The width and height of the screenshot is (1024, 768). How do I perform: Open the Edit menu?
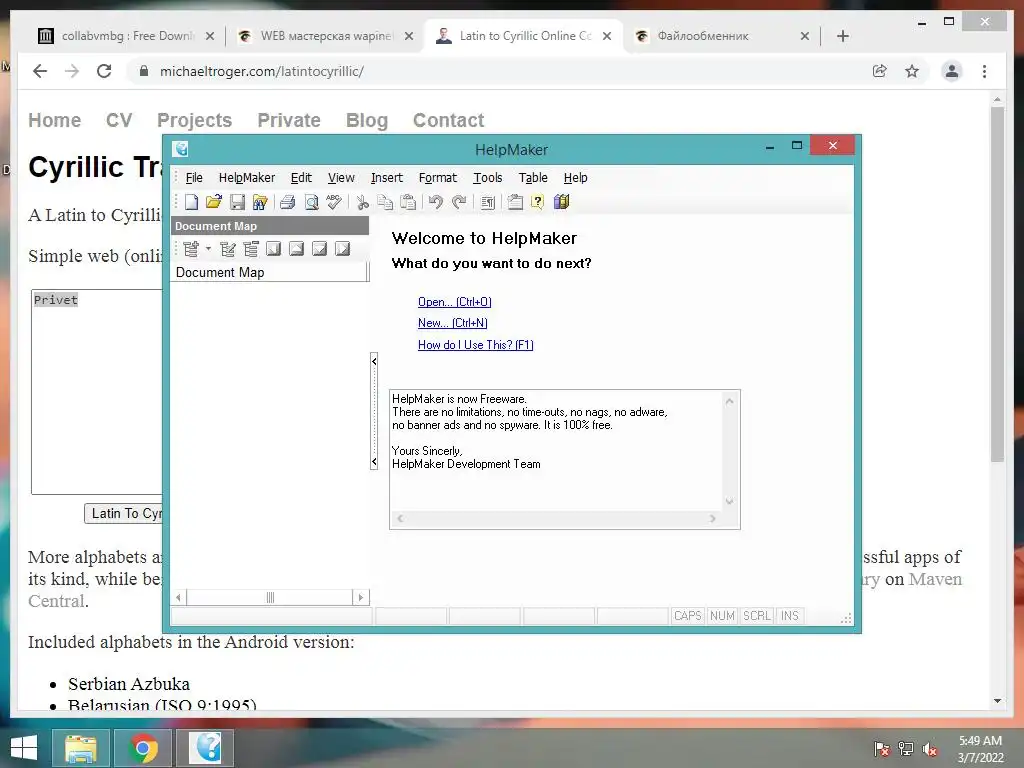pos(301,178)
